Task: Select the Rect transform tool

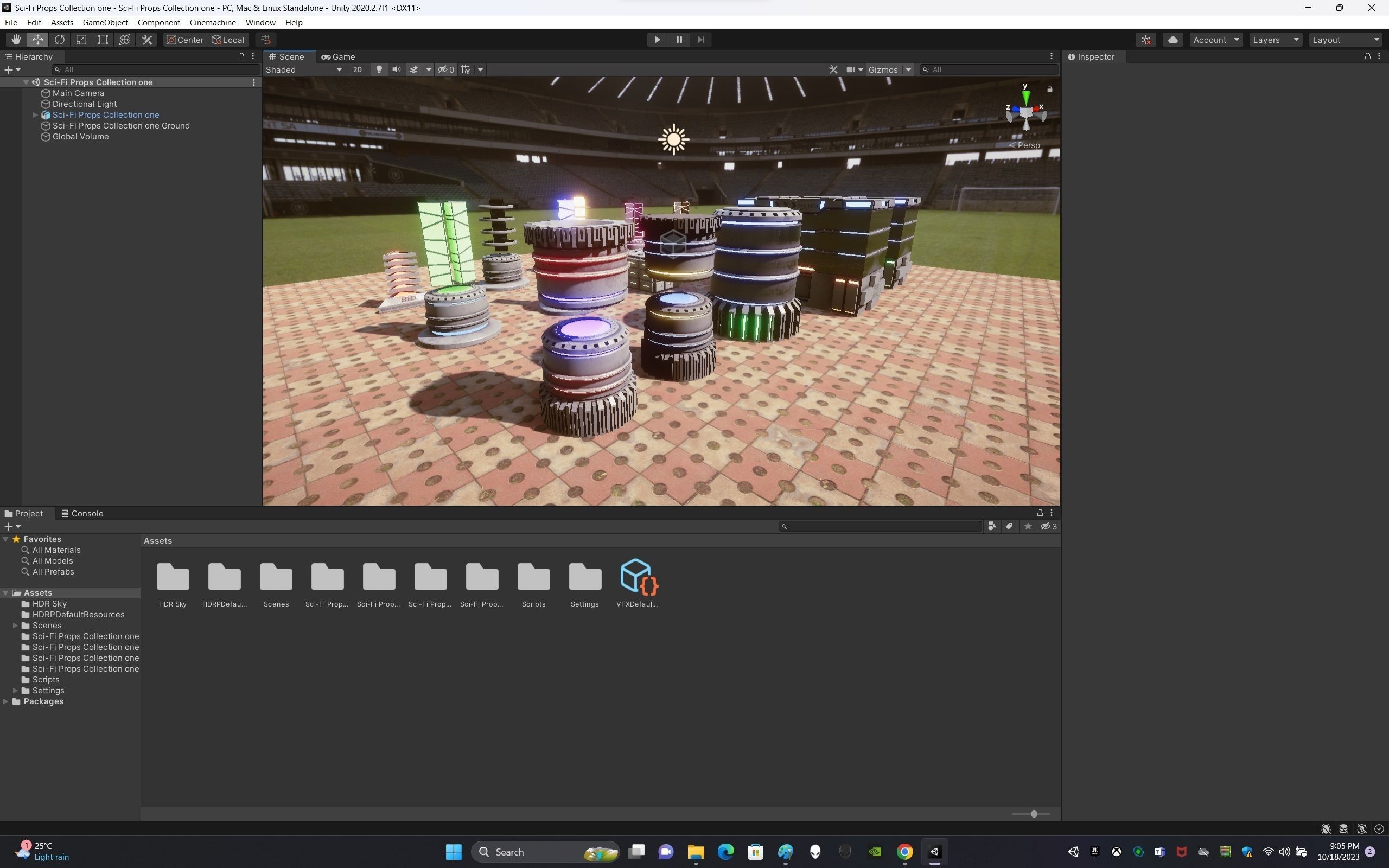Action: point(103,40)
